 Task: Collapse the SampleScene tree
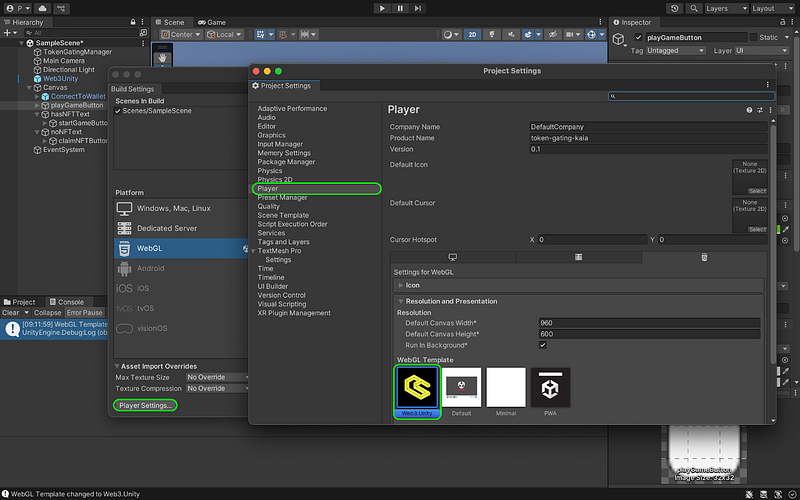pyautogui.click(x=21, y=43)
